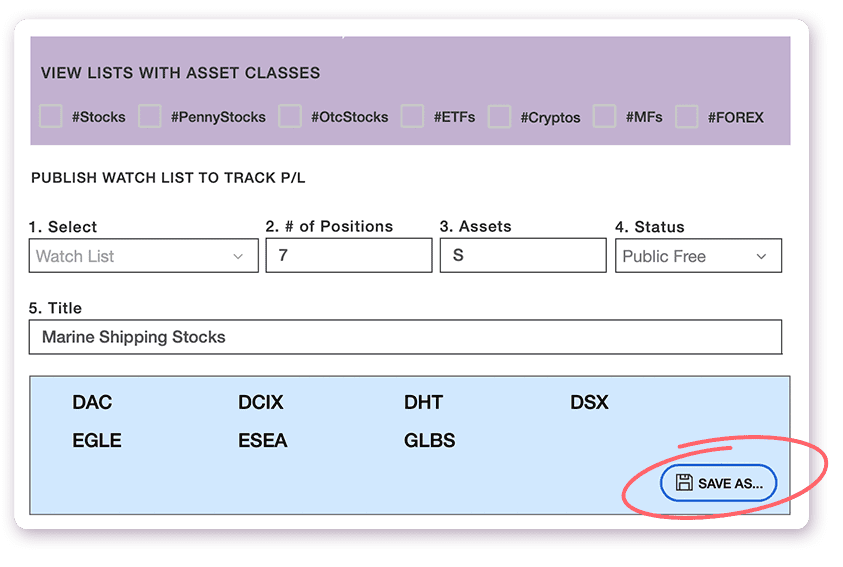Viewport: 843px width, 567px height.
Task: Click the GLBS ticker symbol
Action: click(x=430, y=440)
